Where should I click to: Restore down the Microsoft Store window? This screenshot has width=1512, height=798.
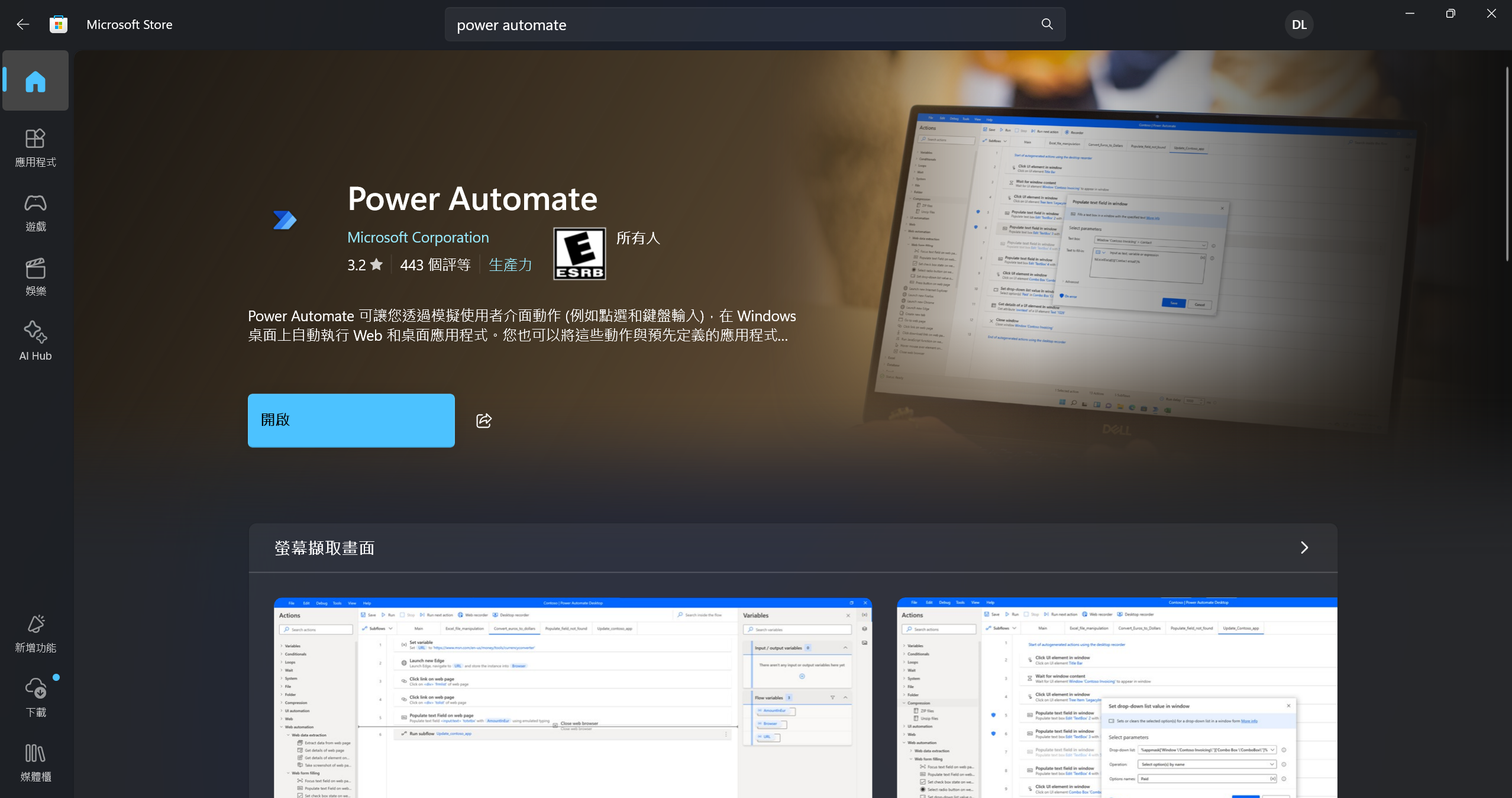tap(1450, 13)
